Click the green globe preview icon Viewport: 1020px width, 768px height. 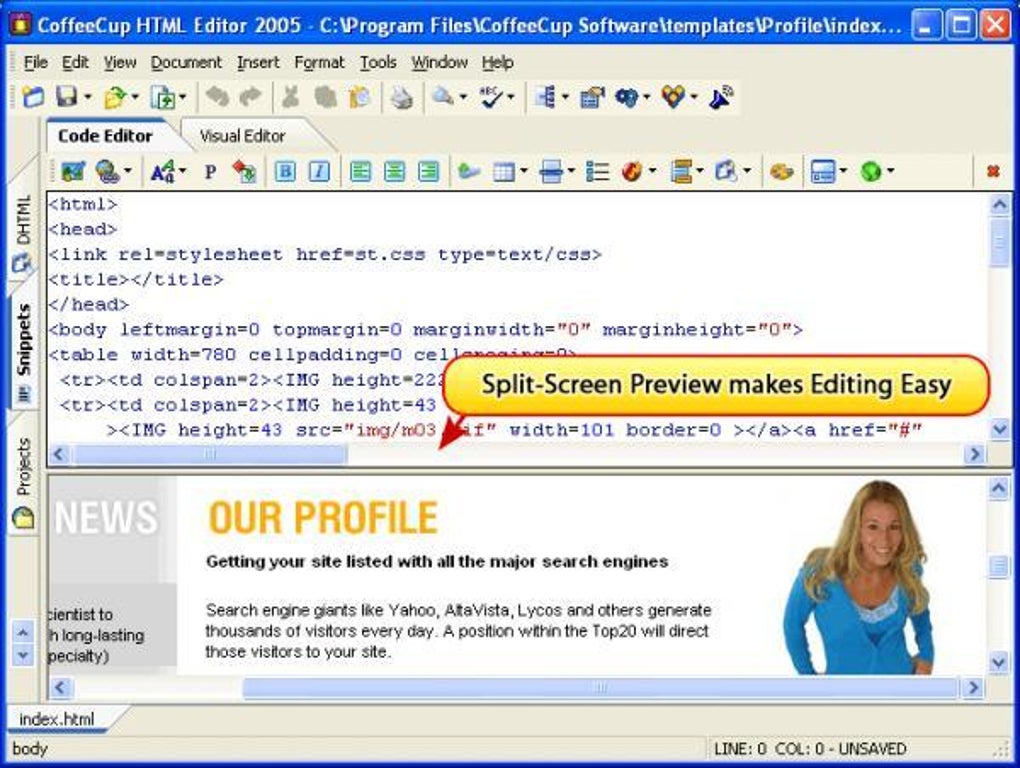click(870, 172)
